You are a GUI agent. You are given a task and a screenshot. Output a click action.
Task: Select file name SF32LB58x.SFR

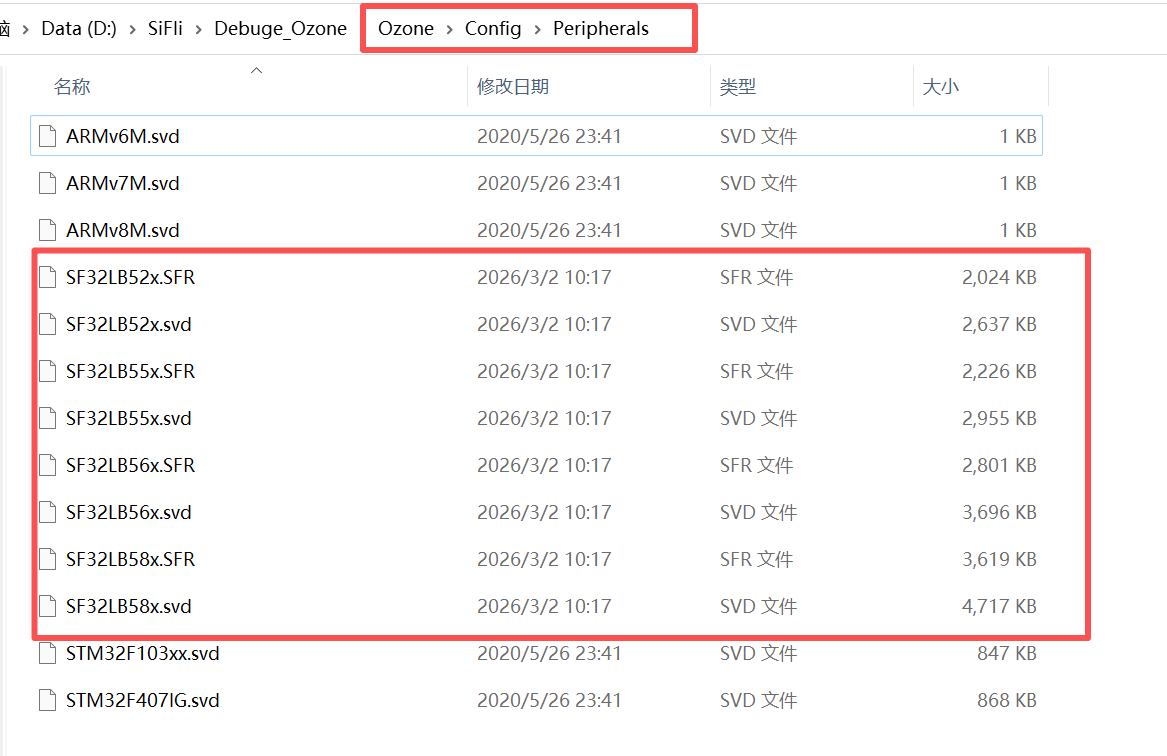130,559
